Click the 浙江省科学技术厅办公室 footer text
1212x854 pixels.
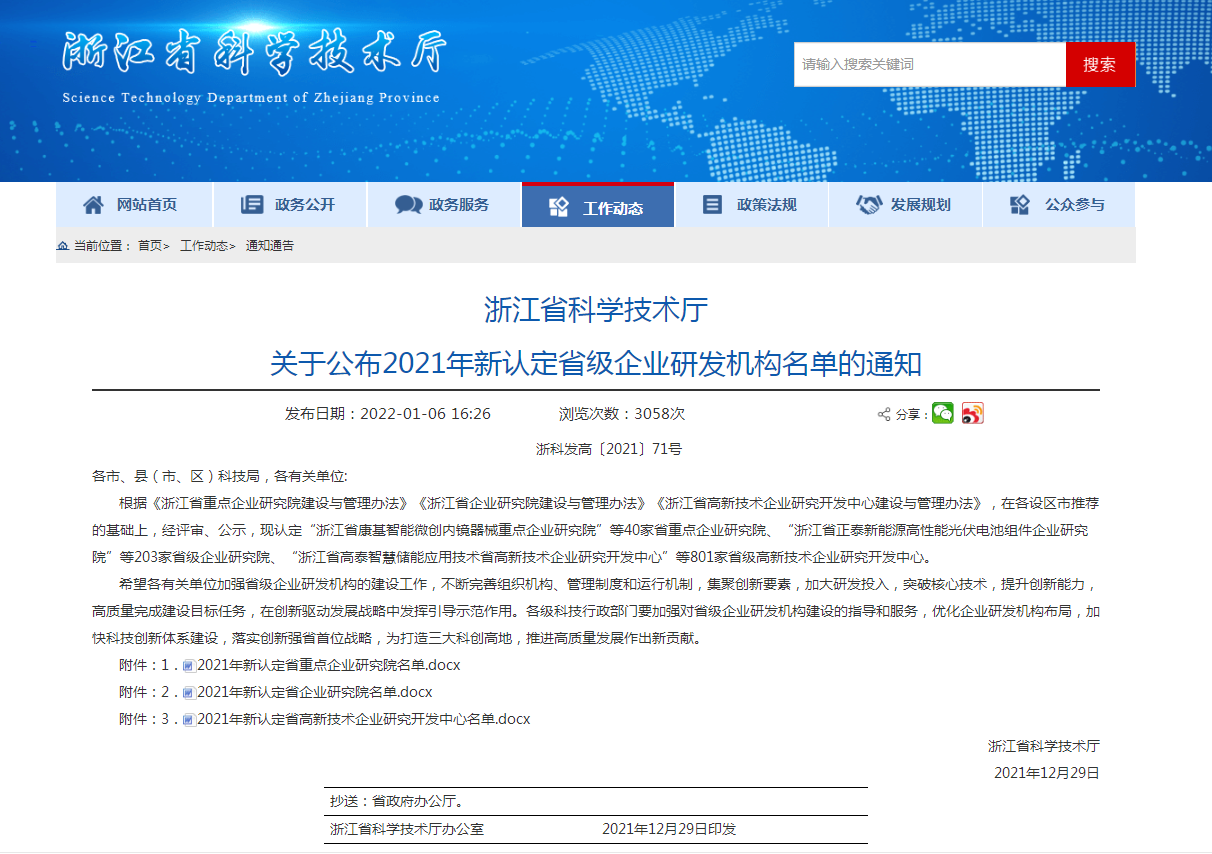point(407,829)
